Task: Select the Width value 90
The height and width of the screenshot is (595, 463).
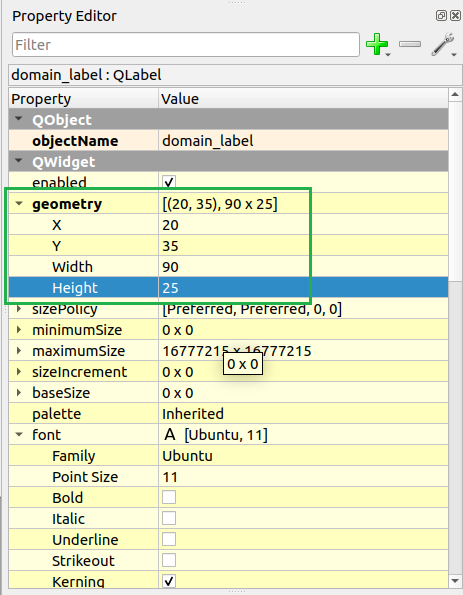Action: (x=170, y=267)
